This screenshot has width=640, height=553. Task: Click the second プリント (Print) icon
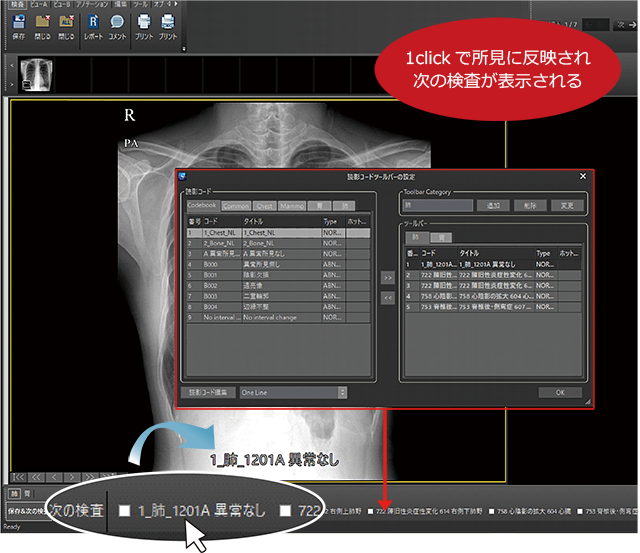(x=168, y=22)
